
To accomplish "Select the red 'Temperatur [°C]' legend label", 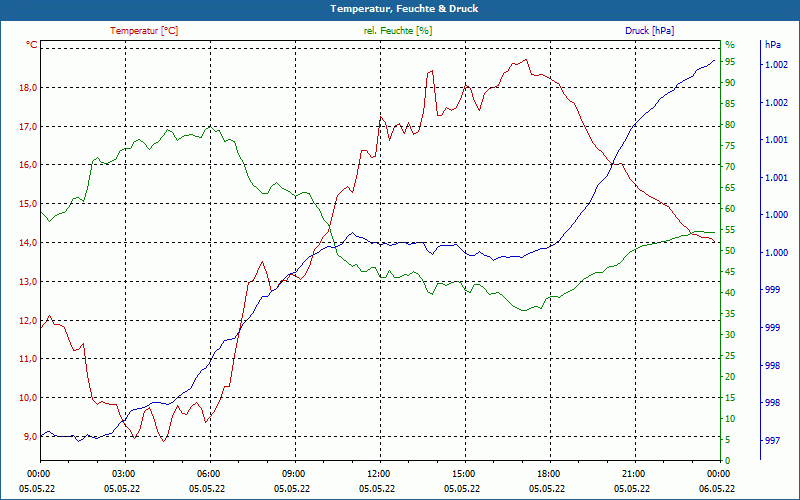I will click(x=144, y=31).
